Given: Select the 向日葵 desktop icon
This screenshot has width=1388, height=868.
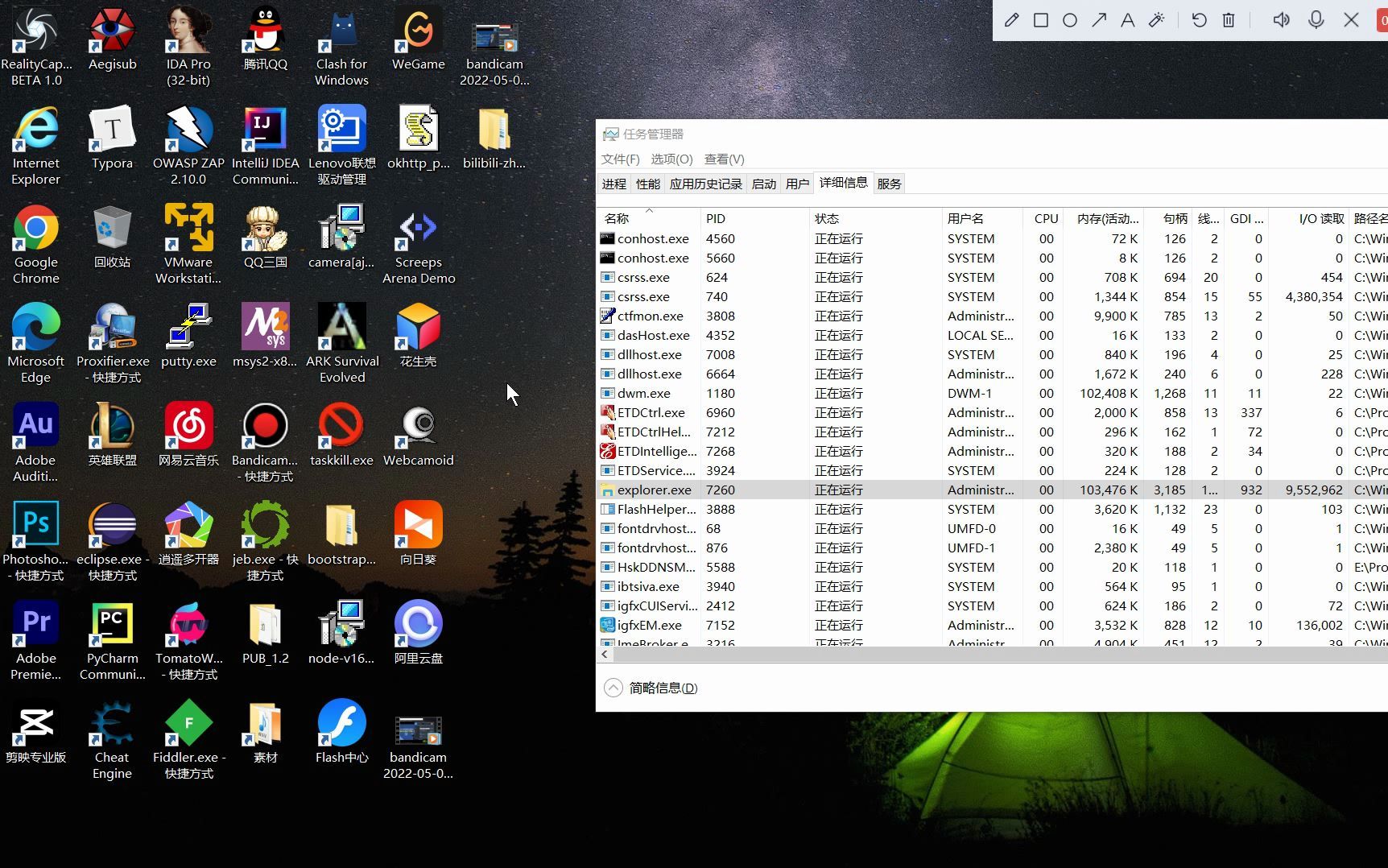Looking at the screenshot, I should point(418,535).
